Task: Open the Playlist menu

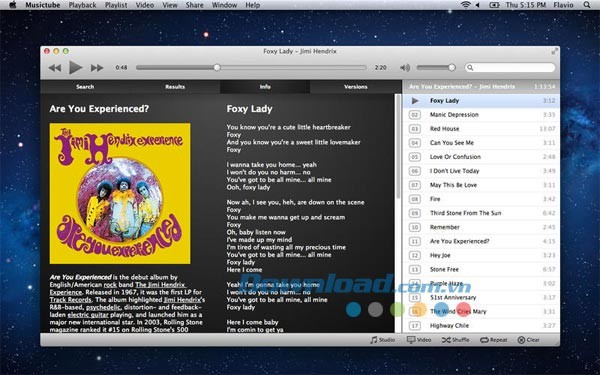Action: pyautogui.click(x=116, y=5)
